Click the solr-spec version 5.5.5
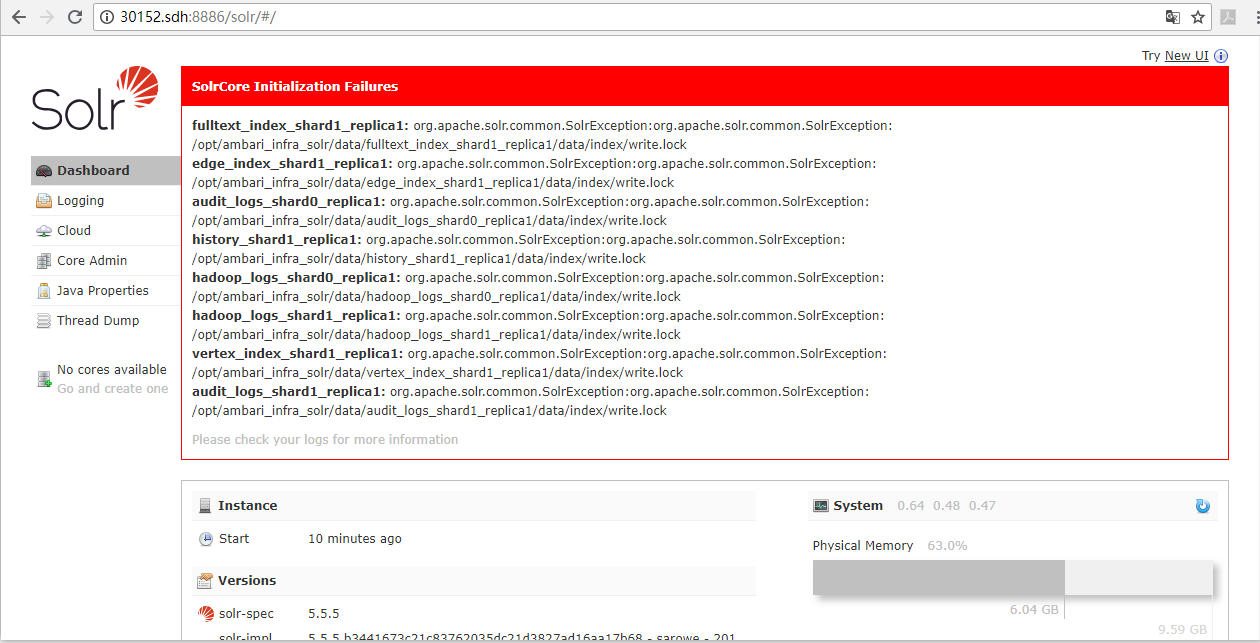This screenshot has width=1260, height=643. tap(323, 614)
